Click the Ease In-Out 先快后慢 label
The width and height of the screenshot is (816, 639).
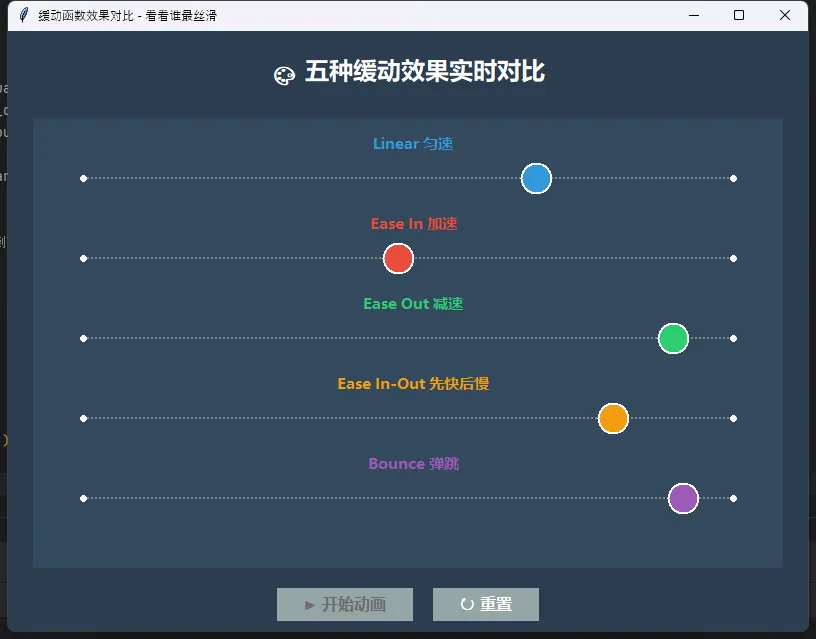point(413,384)
